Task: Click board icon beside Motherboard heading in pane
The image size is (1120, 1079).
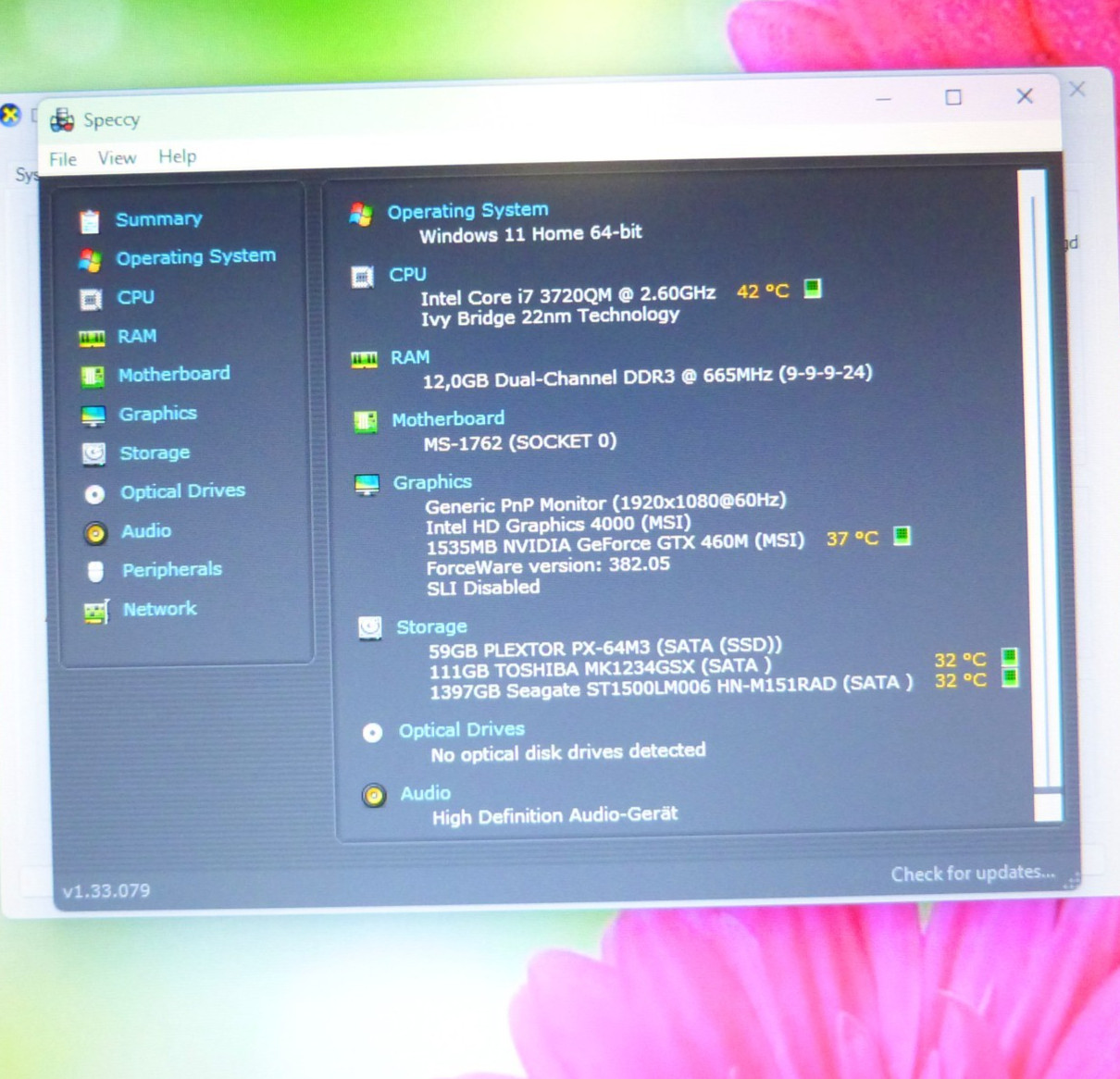Action: (366, 423)
